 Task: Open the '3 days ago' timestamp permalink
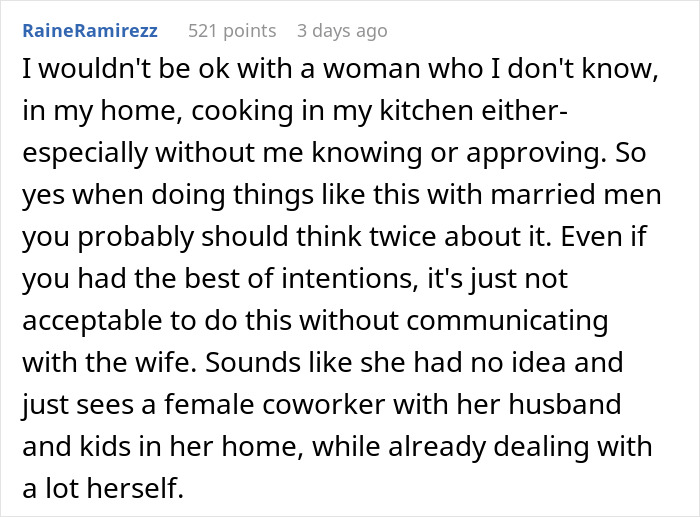tap(341, 31)
